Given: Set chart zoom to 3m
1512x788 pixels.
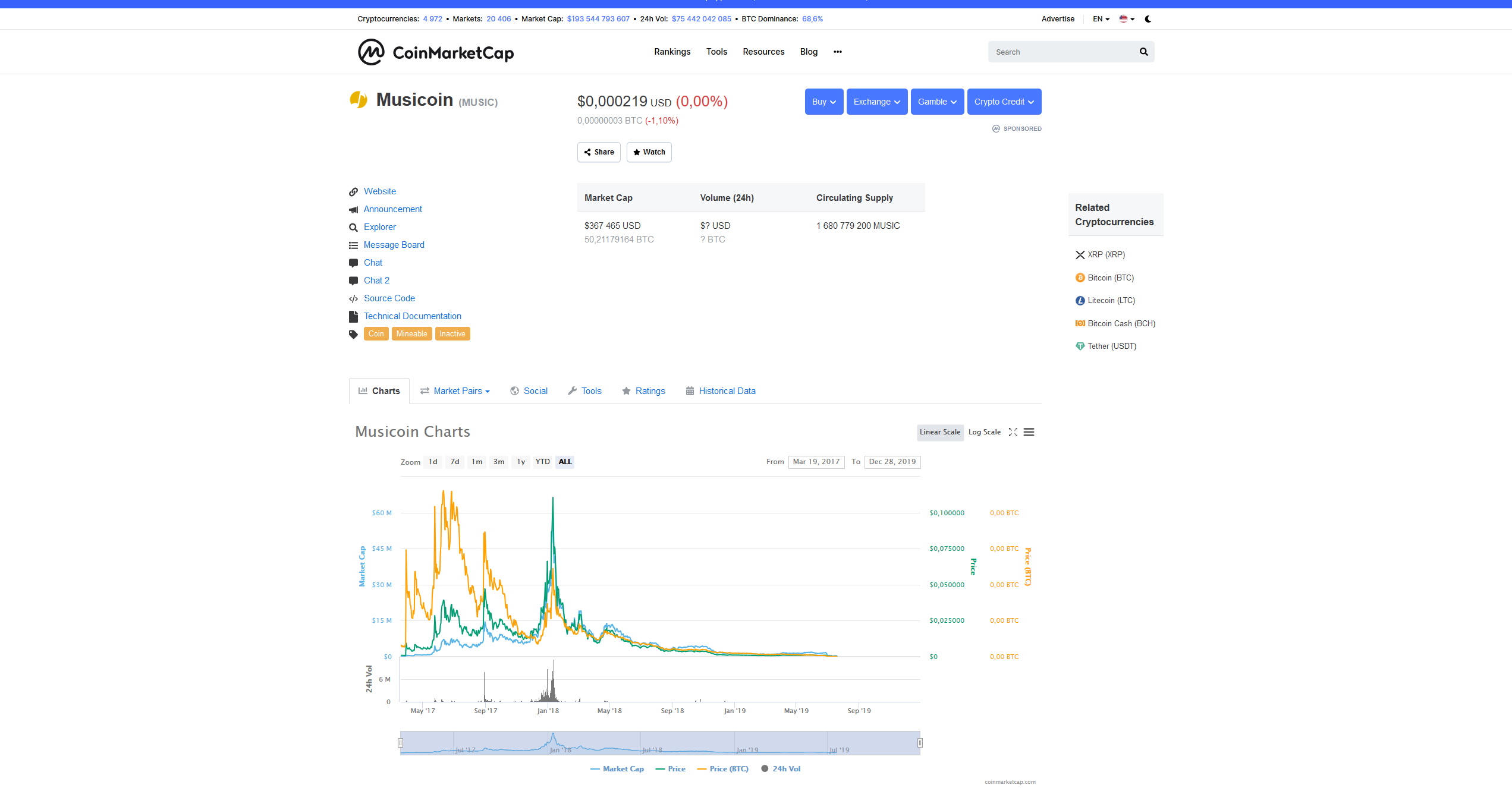Looking at the screenshot, I should pos(499,462).
